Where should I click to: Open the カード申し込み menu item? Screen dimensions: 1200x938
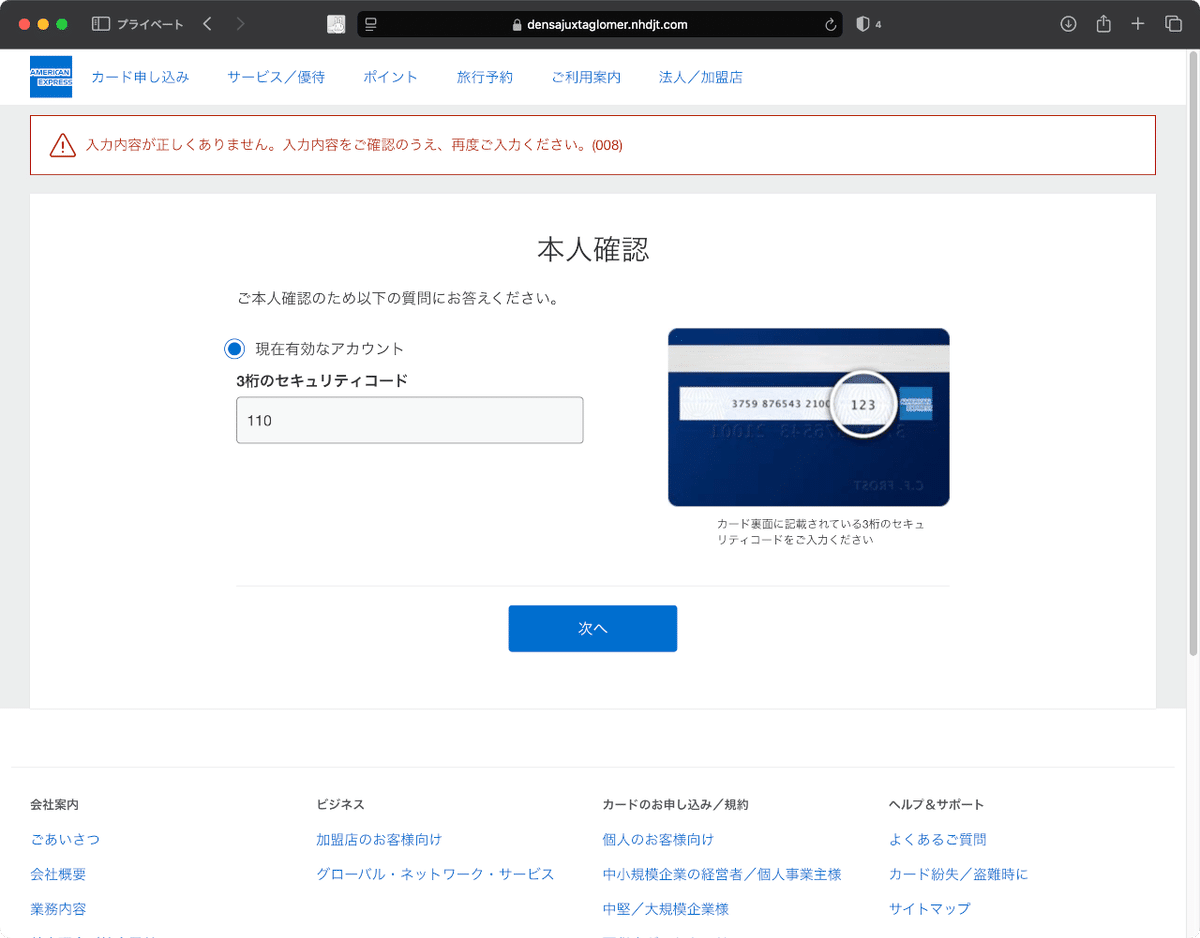coord(139,77)
